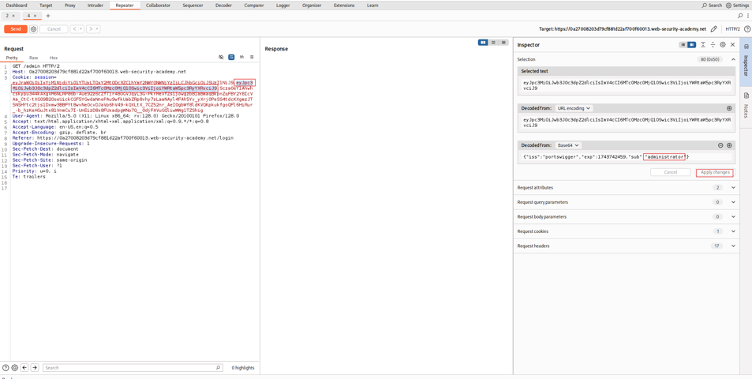Switch to Raw request view
The image size is (755, 380).
pyautogui.click(x=33, y=57)
